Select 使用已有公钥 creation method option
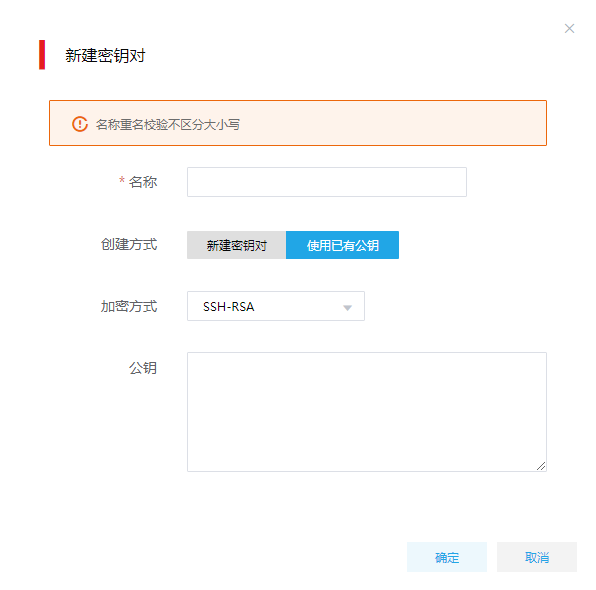Image resolution: width=596 pixels, height=590 pixels. (x=342, y=245)
